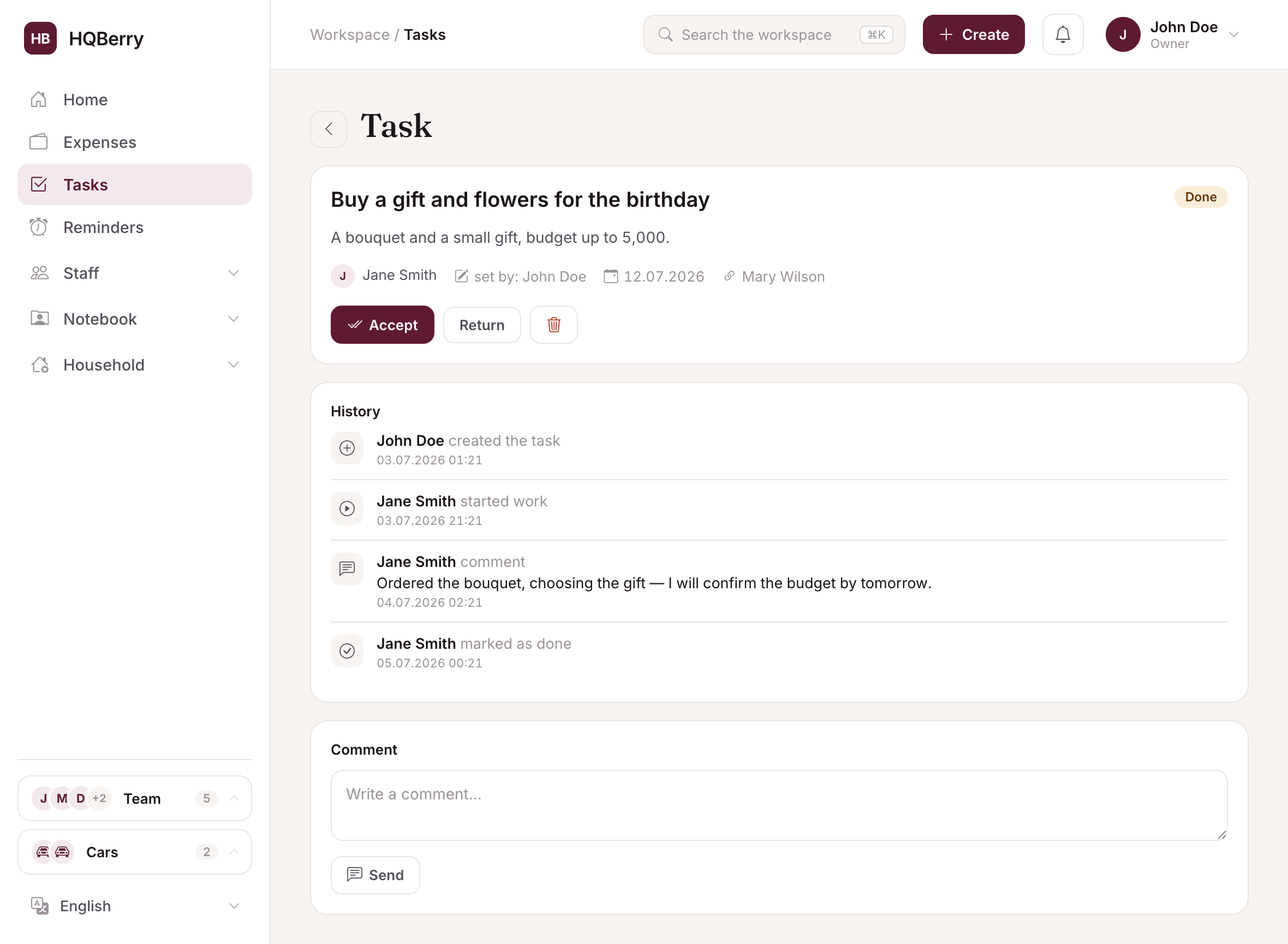This screenshot has width=1288, height=944.
Task: Click the Create button
Action: 973,35
